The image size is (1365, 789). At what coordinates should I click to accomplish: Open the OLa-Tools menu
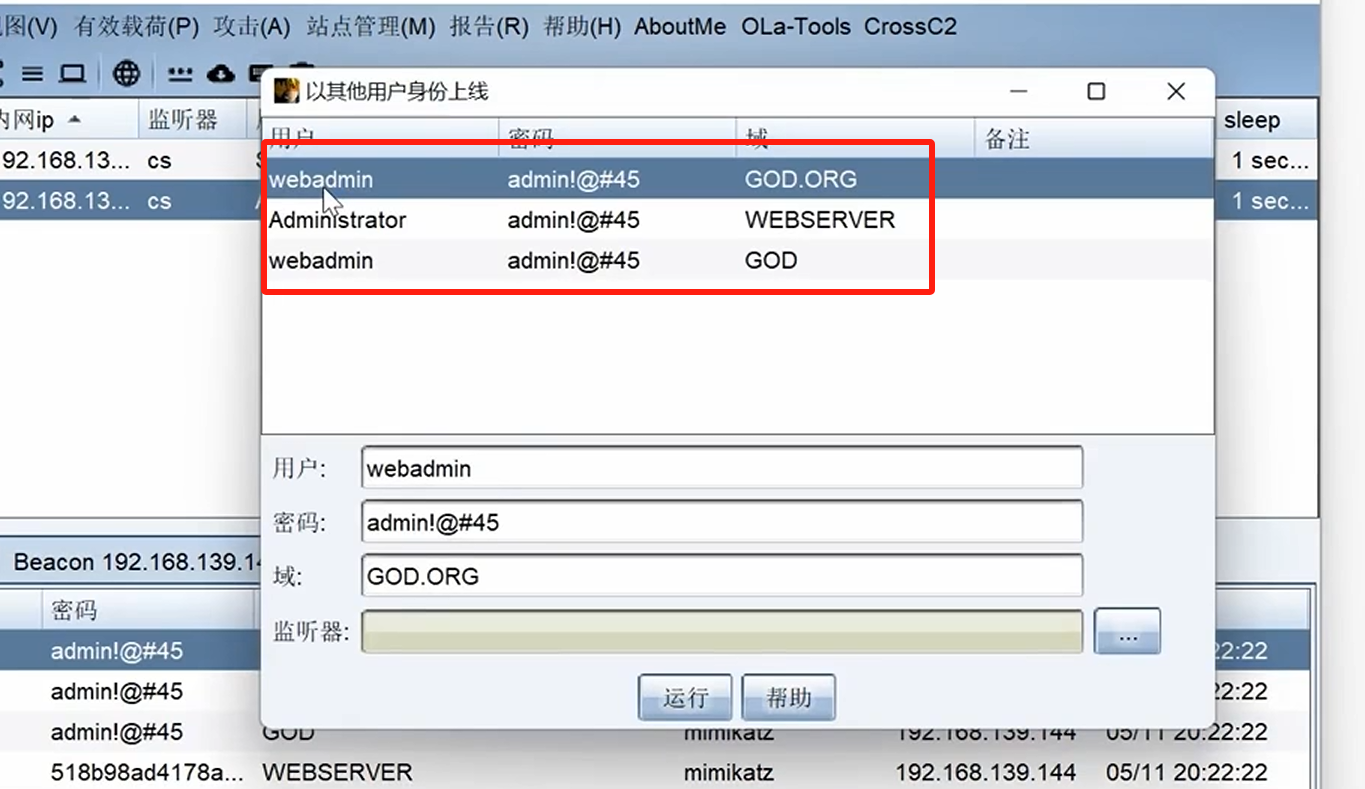pos(796,27)
